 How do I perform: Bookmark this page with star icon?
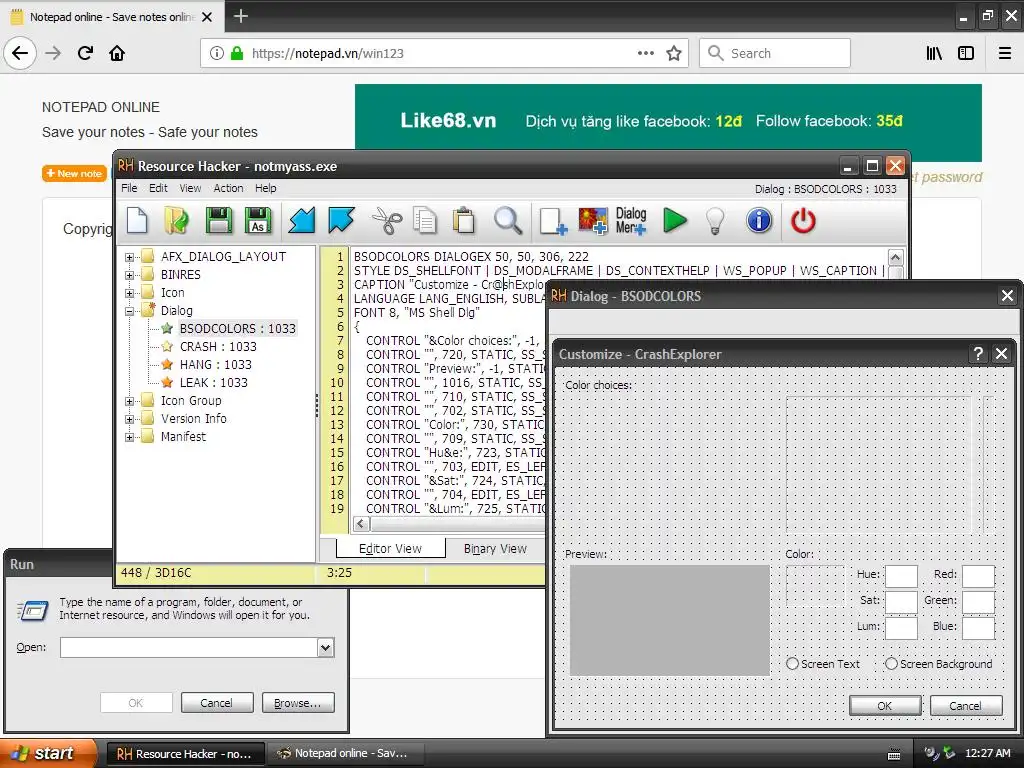coord(674,54)
